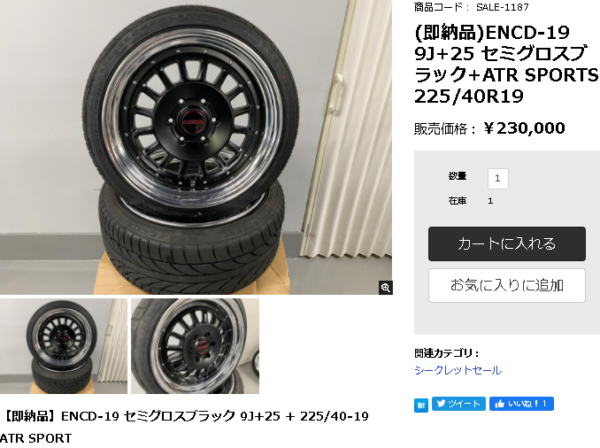
Task: Click the 関連カテゴリ heading label
Action: tap(446, 353)
